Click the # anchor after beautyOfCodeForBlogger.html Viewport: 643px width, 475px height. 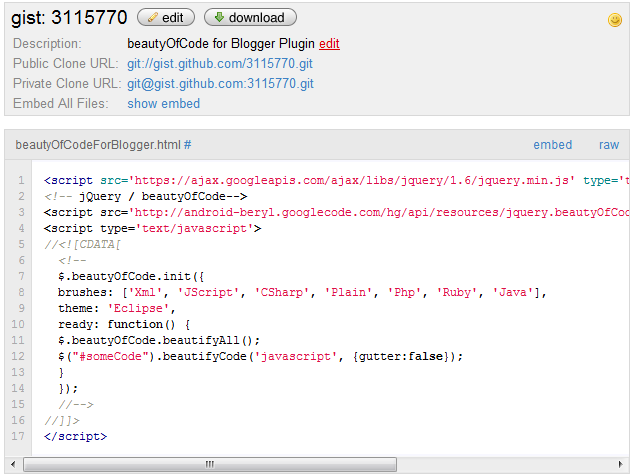pos(187,145)
